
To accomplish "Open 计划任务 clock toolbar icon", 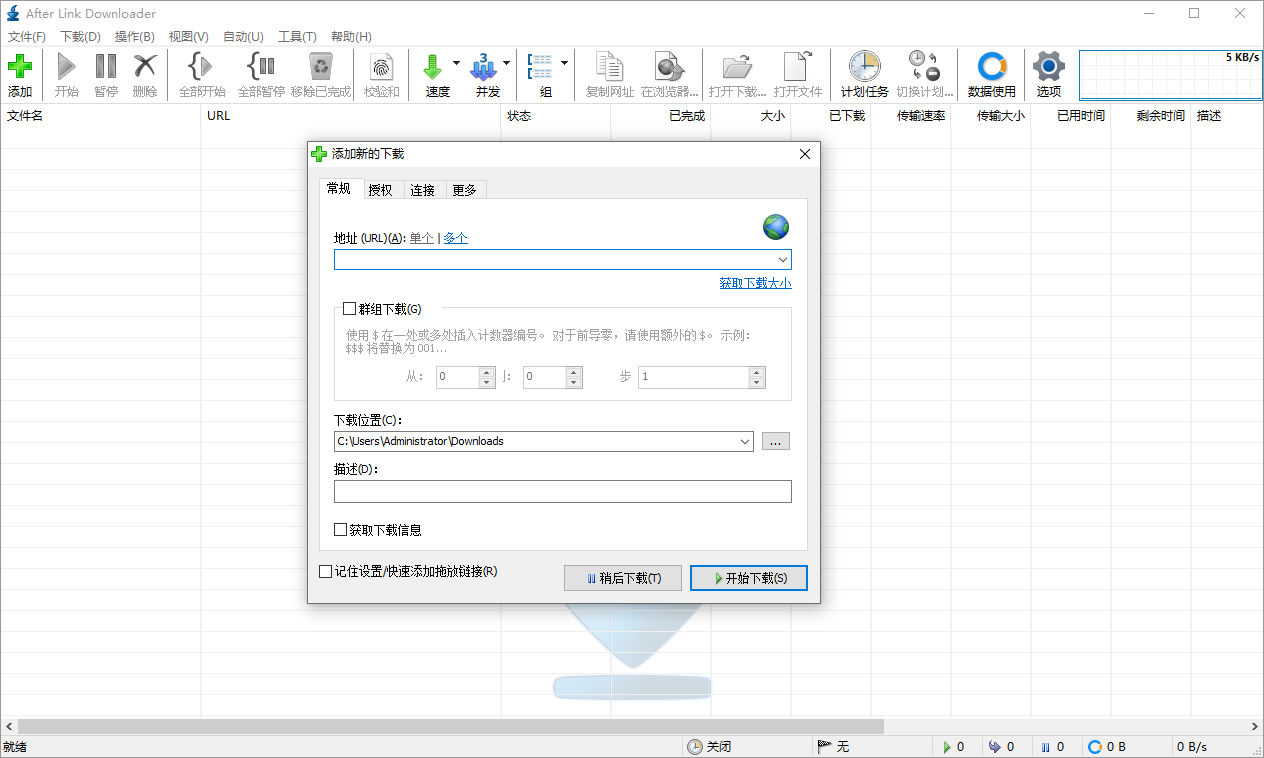I will click(x=864, y=67).
